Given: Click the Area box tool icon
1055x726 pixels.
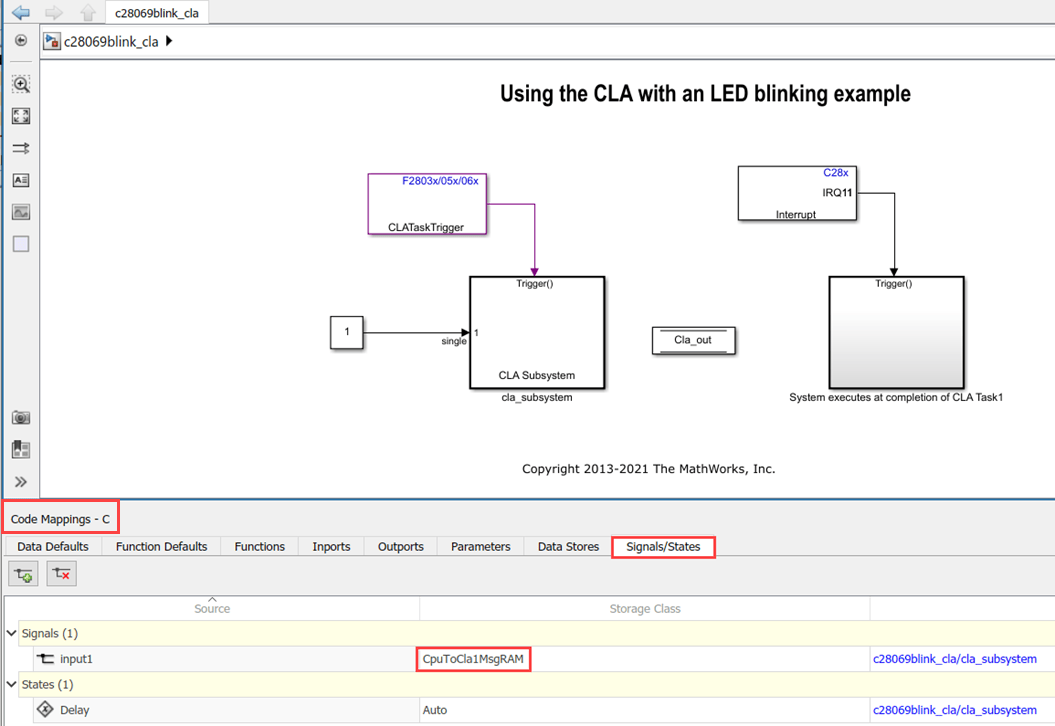Looking at the screenshot, I should tap(21, 244).
